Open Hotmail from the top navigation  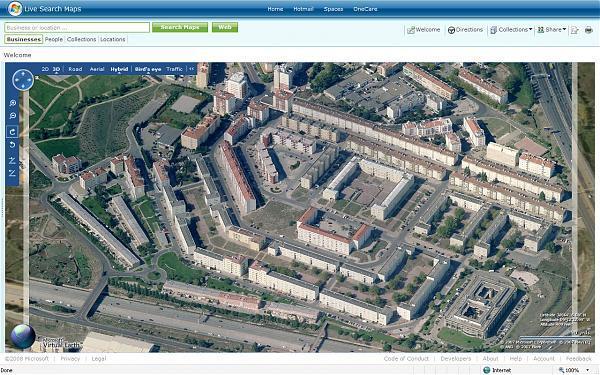point(303,9)
